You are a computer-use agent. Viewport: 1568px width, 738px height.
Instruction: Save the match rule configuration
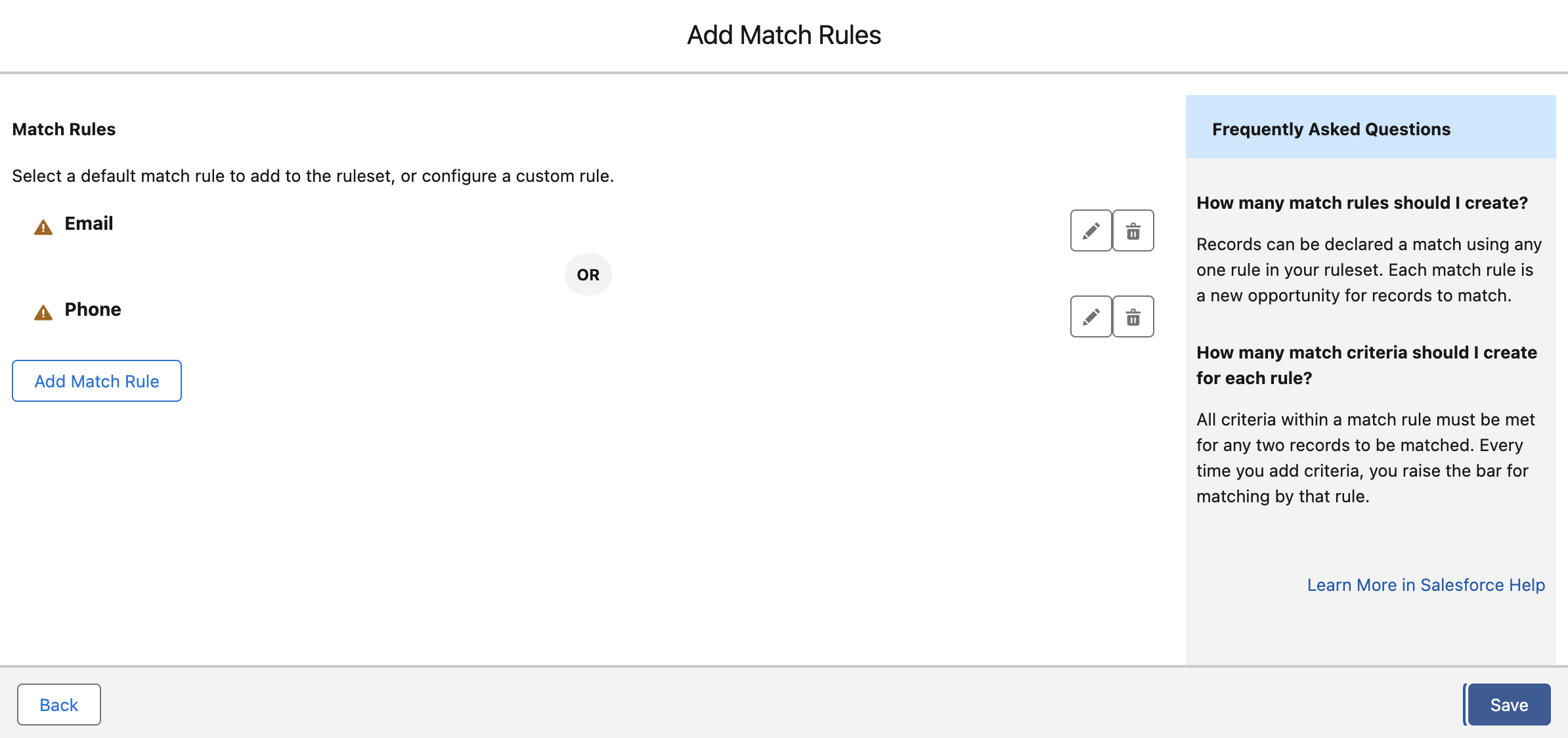point(1508,704)
